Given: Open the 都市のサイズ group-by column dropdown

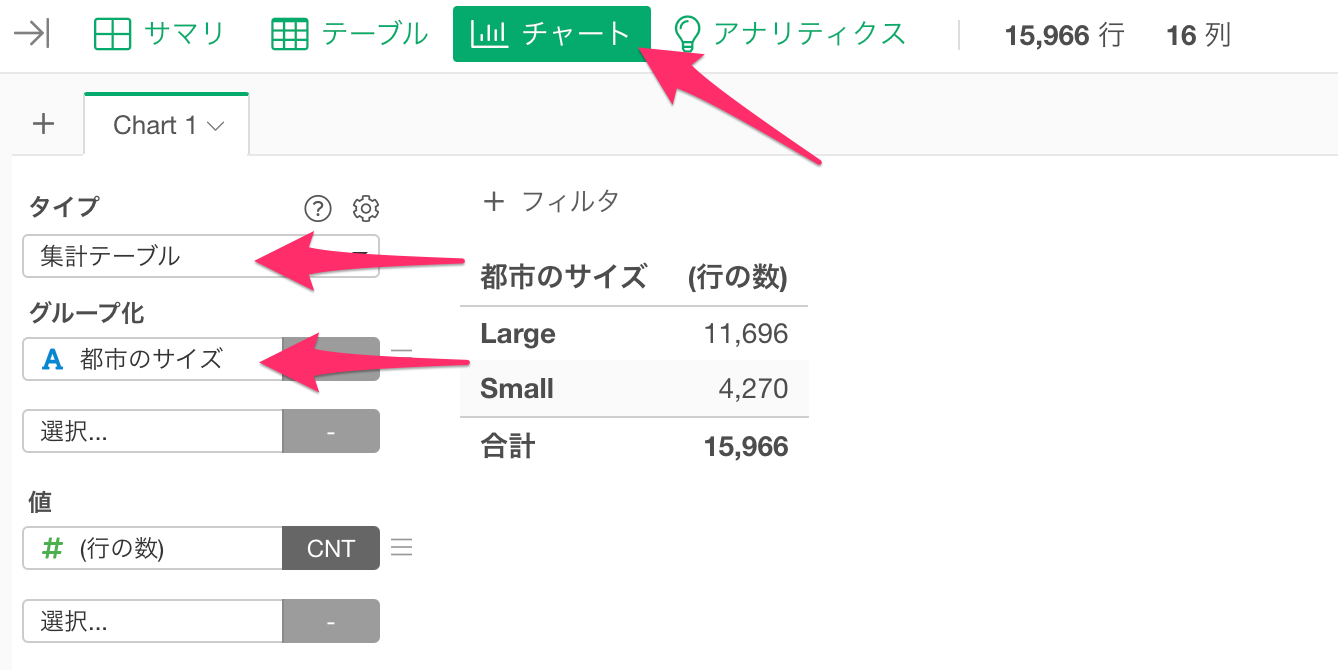Looking at the screenshot, I should (x=152, y=359).
